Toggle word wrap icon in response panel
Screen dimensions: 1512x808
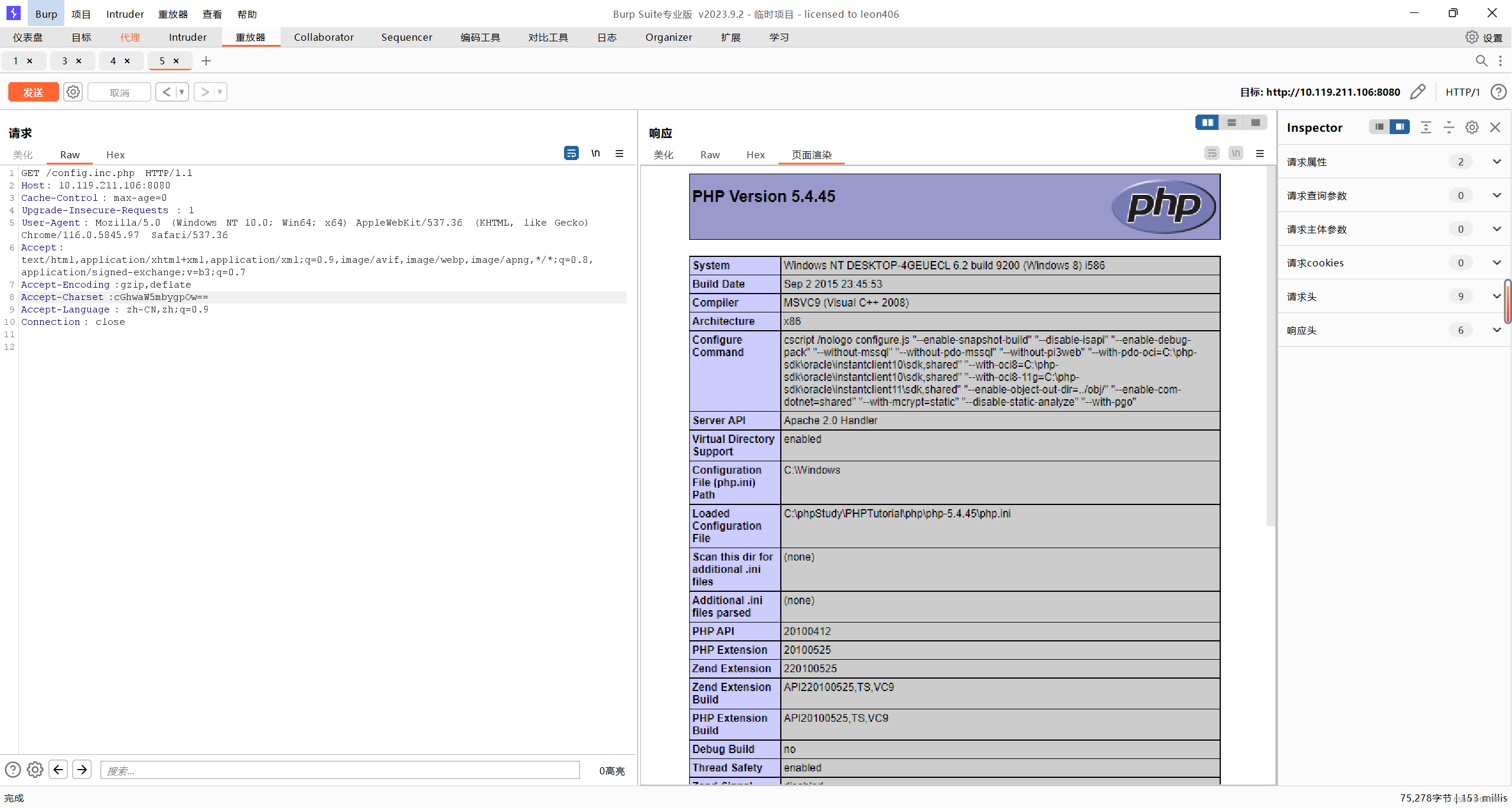click(1212, 154)
